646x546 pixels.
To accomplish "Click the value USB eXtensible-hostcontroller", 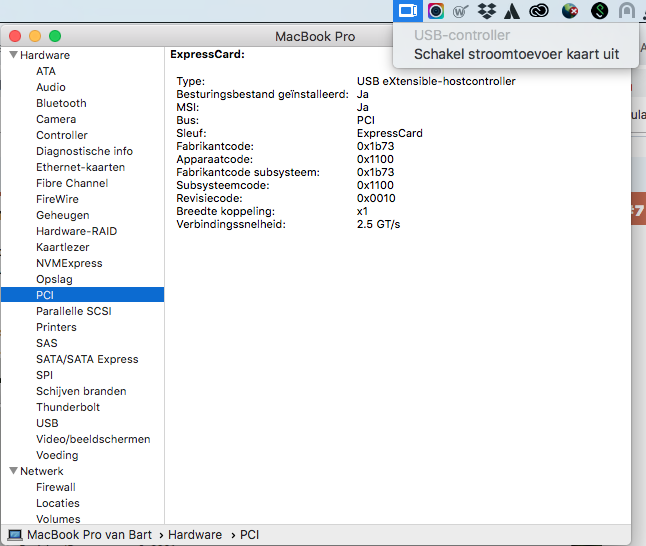I will (436, 81).
